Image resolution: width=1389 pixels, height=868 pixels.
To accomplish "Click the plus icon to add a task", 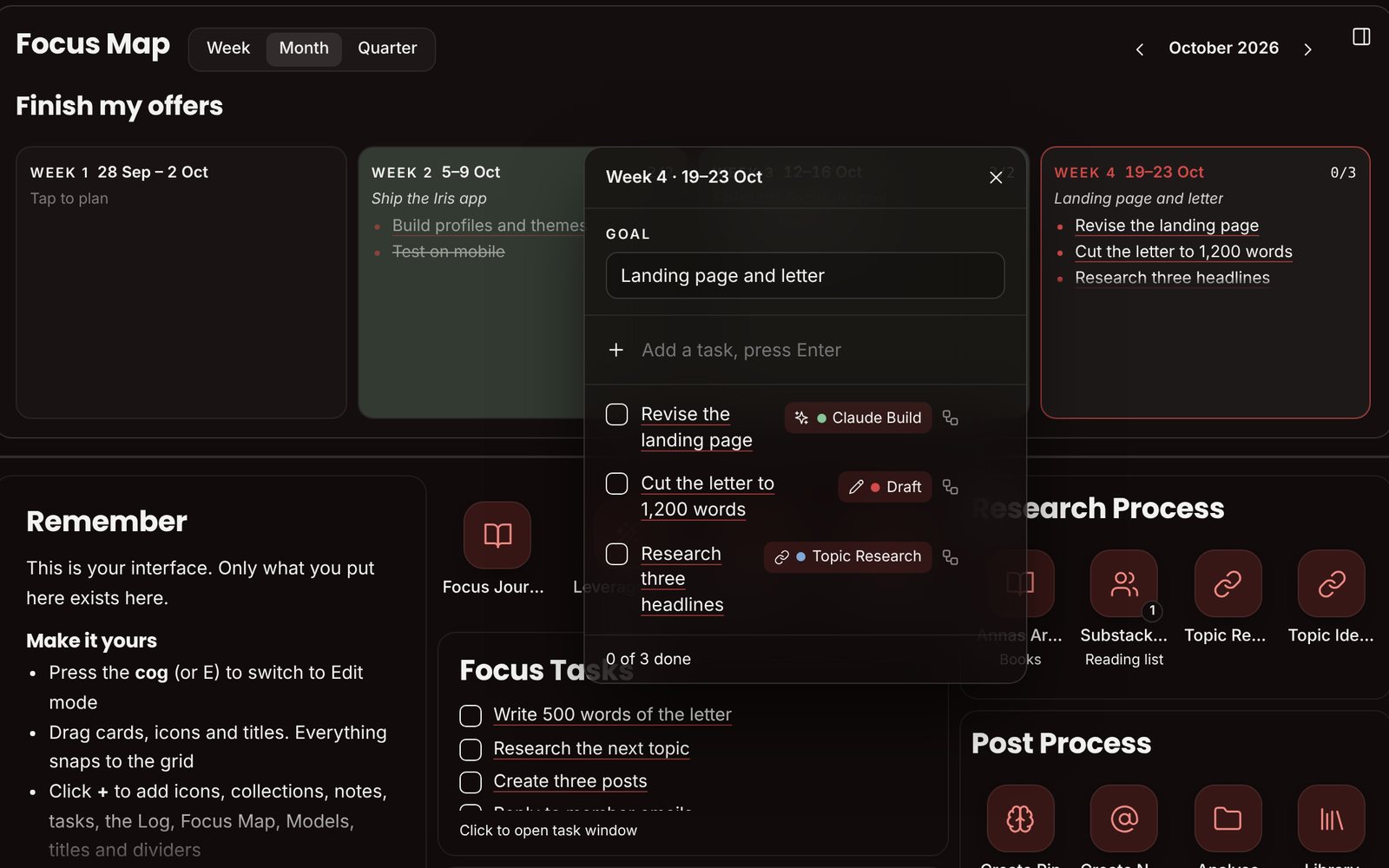I will [x=616, y=350].
